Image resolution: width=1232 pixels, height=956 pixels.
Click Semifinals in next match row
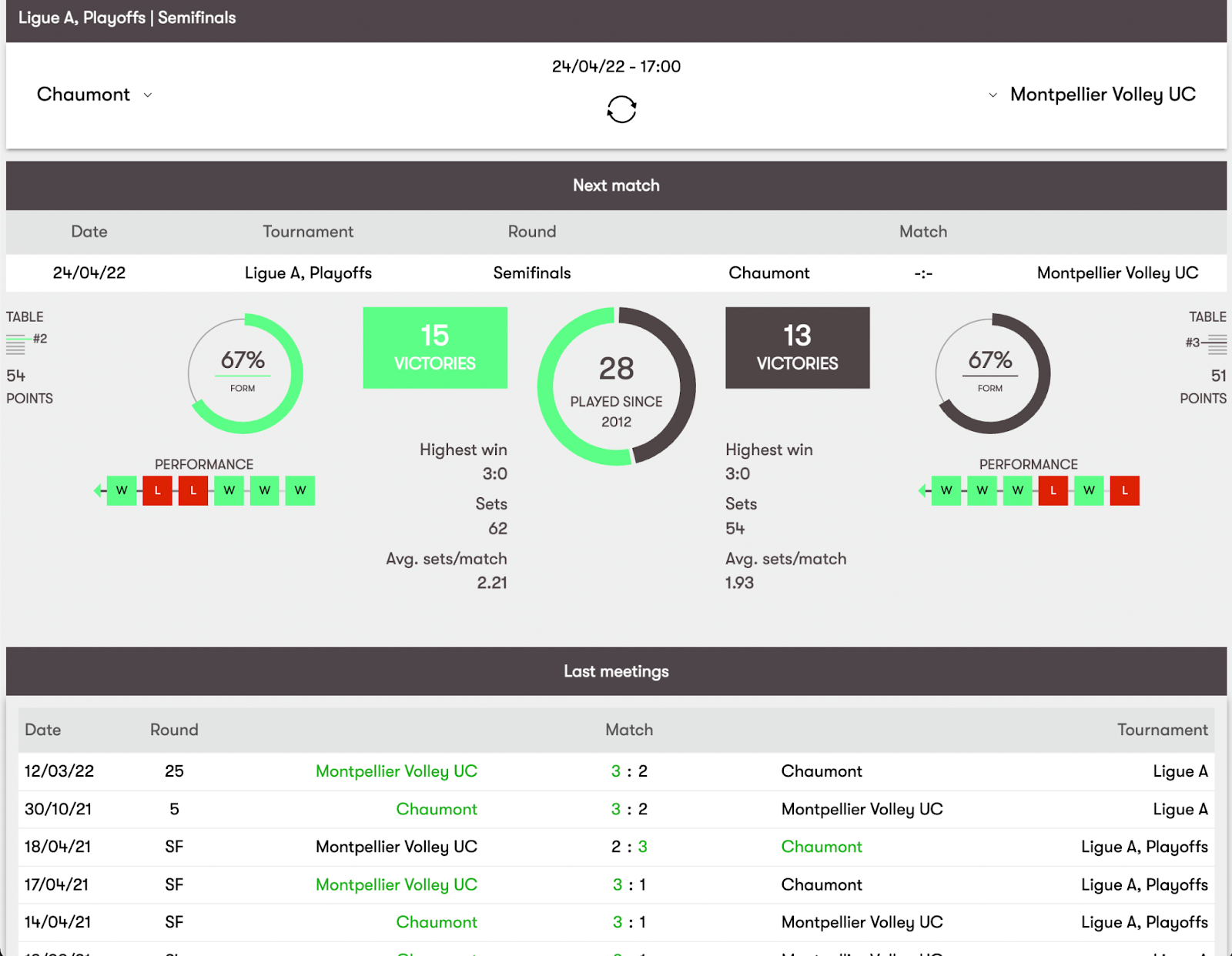click(x=532, y=273)
